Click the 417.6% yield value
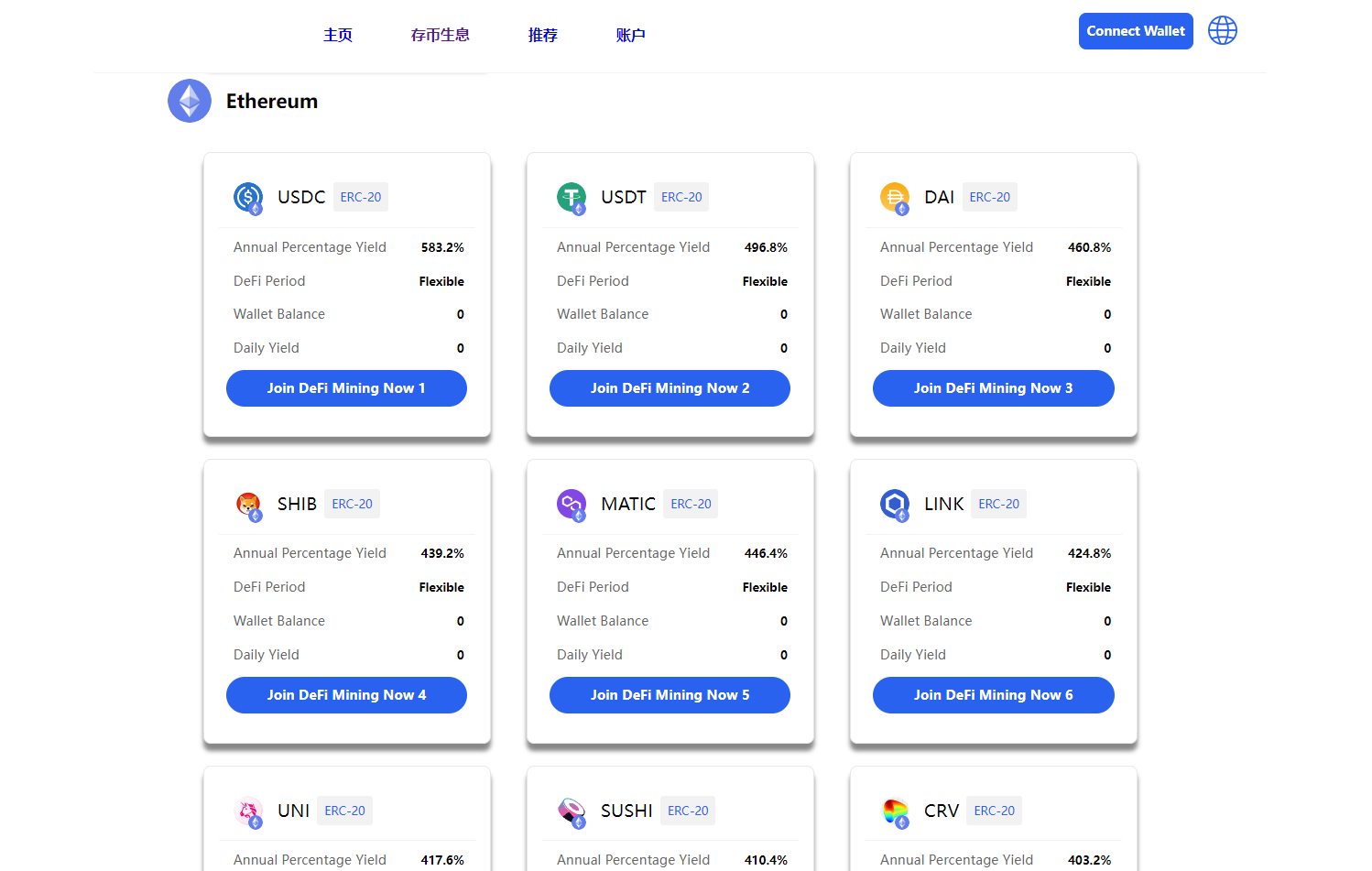Image resolution: width=1372 pixels, height=871 pixels. click(x=442, y=860)
